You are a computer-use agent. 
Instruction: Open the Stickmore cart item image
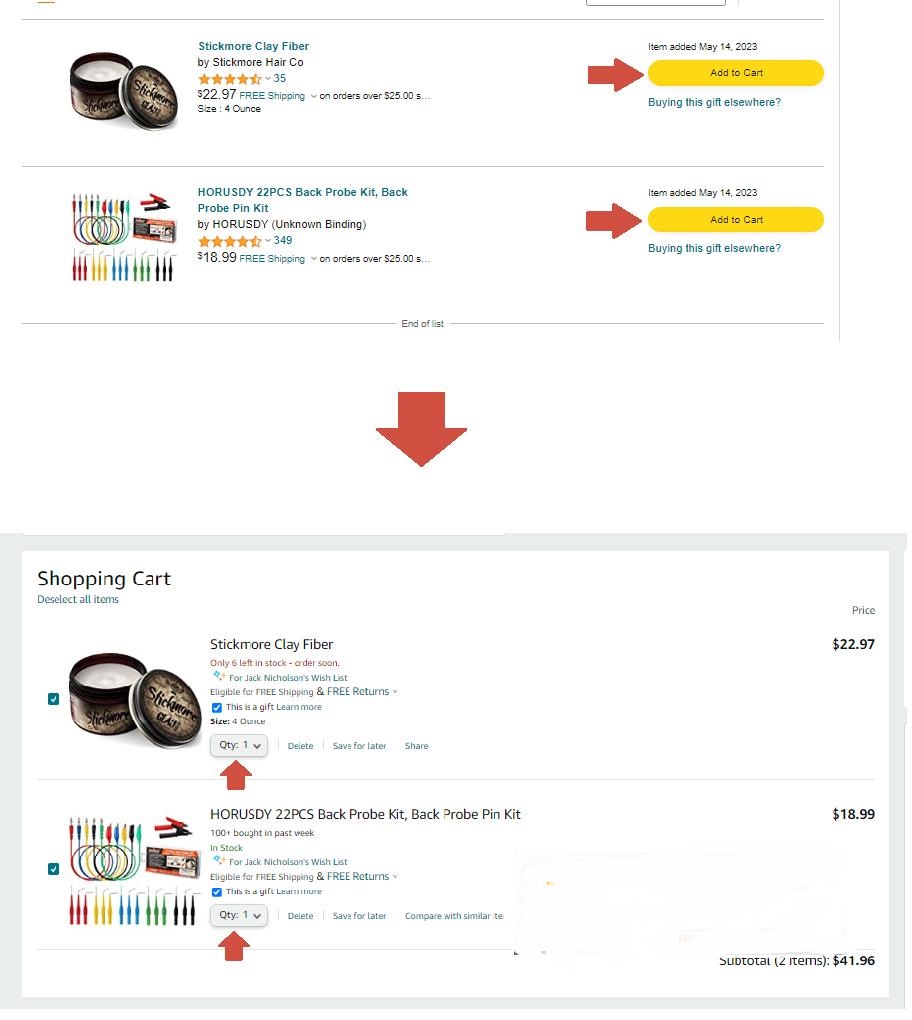[136, 699]
